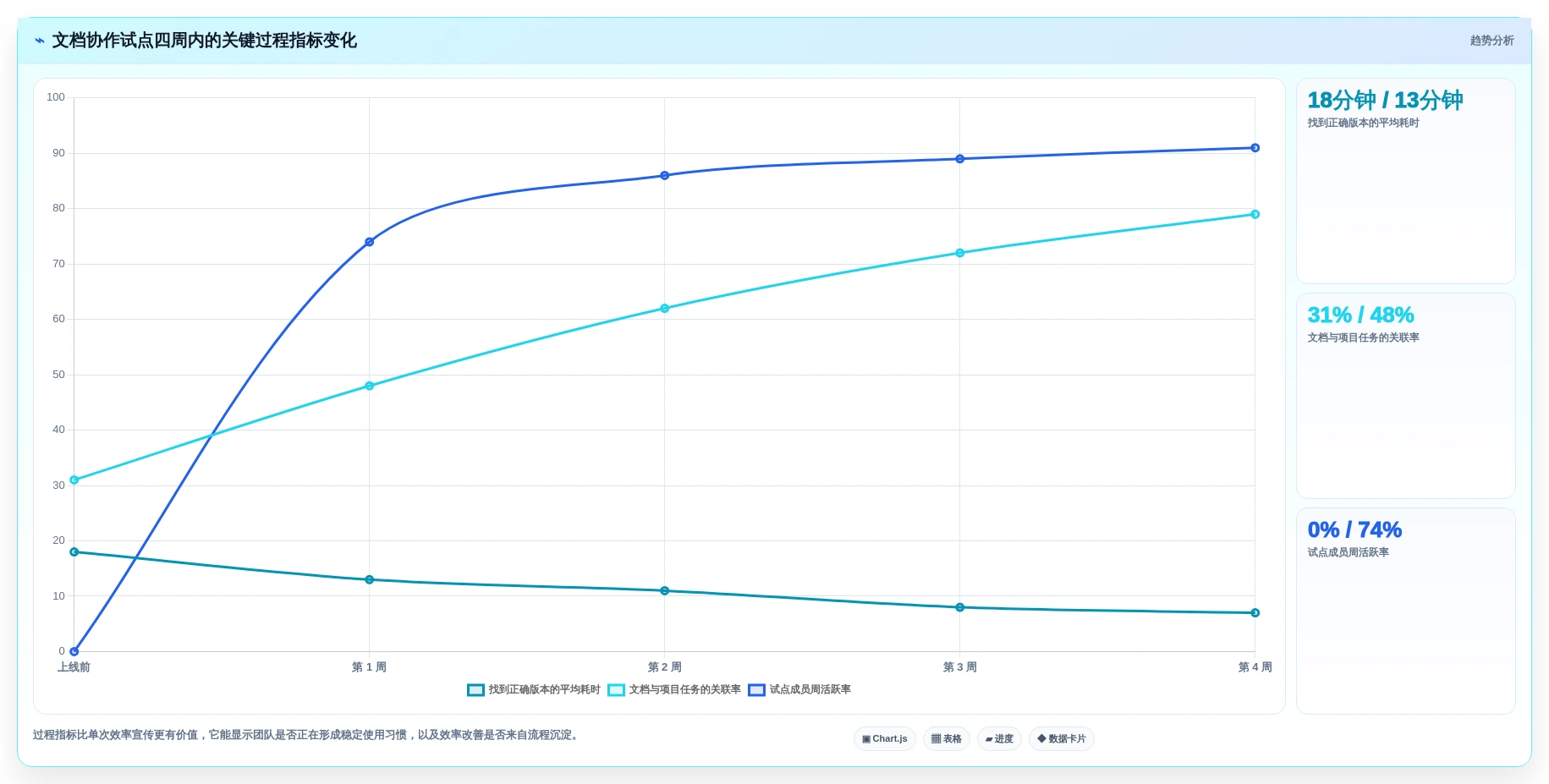
Task: Click the cyan data point at 第 4 周 (79)
Action: pos(1255,214)
